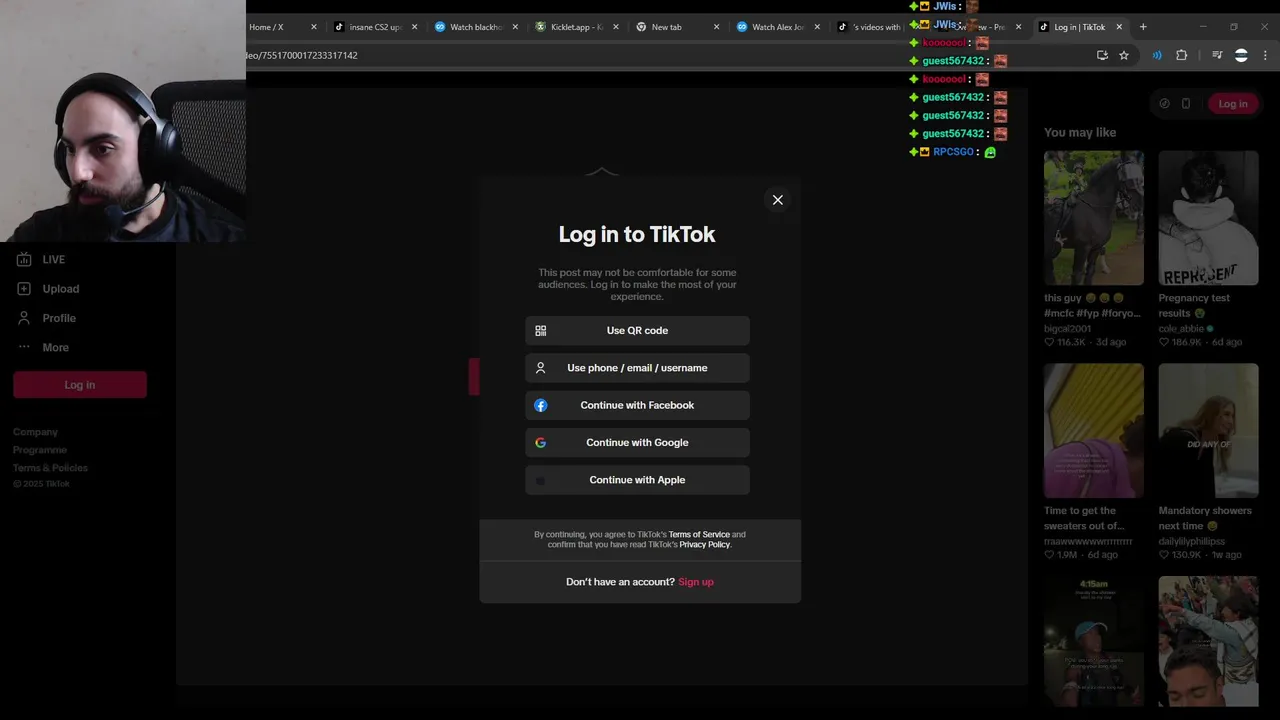Switch to the Kicklet.app tab

pyautogui.click(x=576, y=27)
